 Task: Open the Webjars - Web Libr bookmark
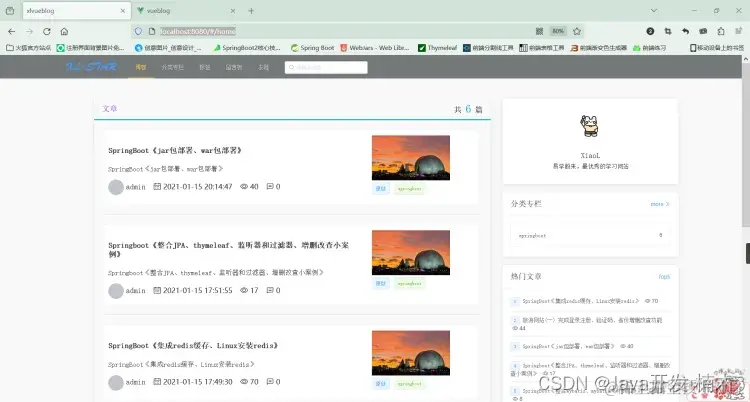coord(375,48)
